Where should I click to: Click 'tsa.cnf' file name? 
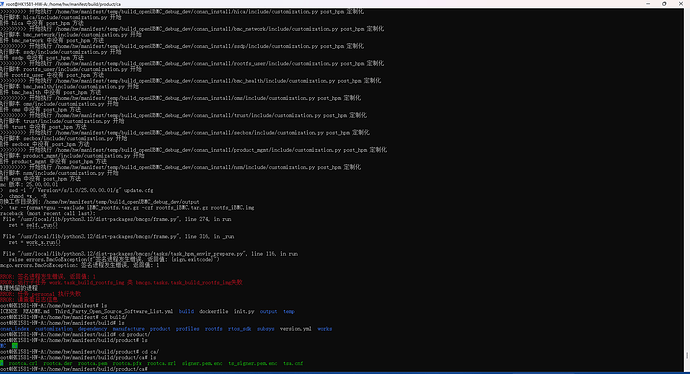tap(293, 363)
